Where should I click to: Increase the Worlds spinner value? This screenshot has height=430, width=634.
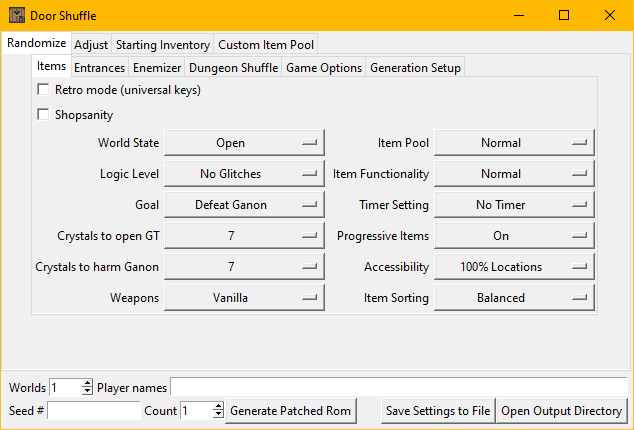[x=87, y=383]
